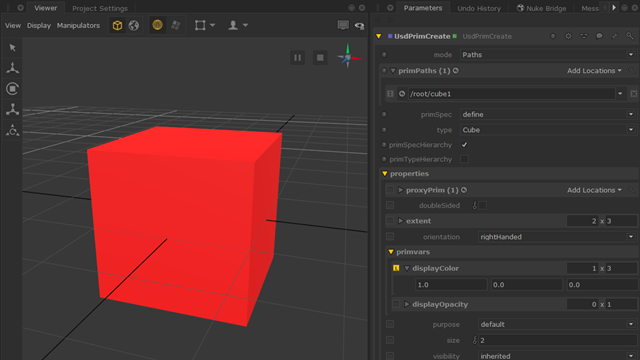Click the grid planes icon
The height and width of the screenshot is (360, 640).
(x=176, y=25)
